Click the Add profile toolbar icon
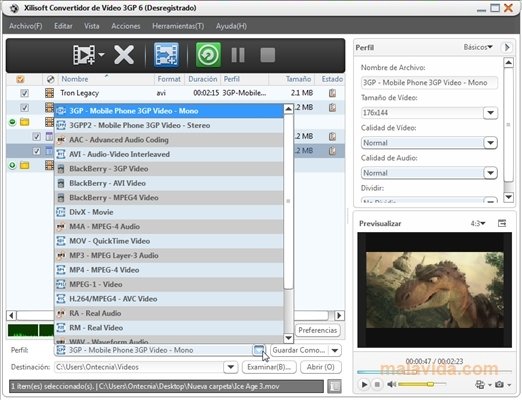The image size is (522, 400). (166, 55)
